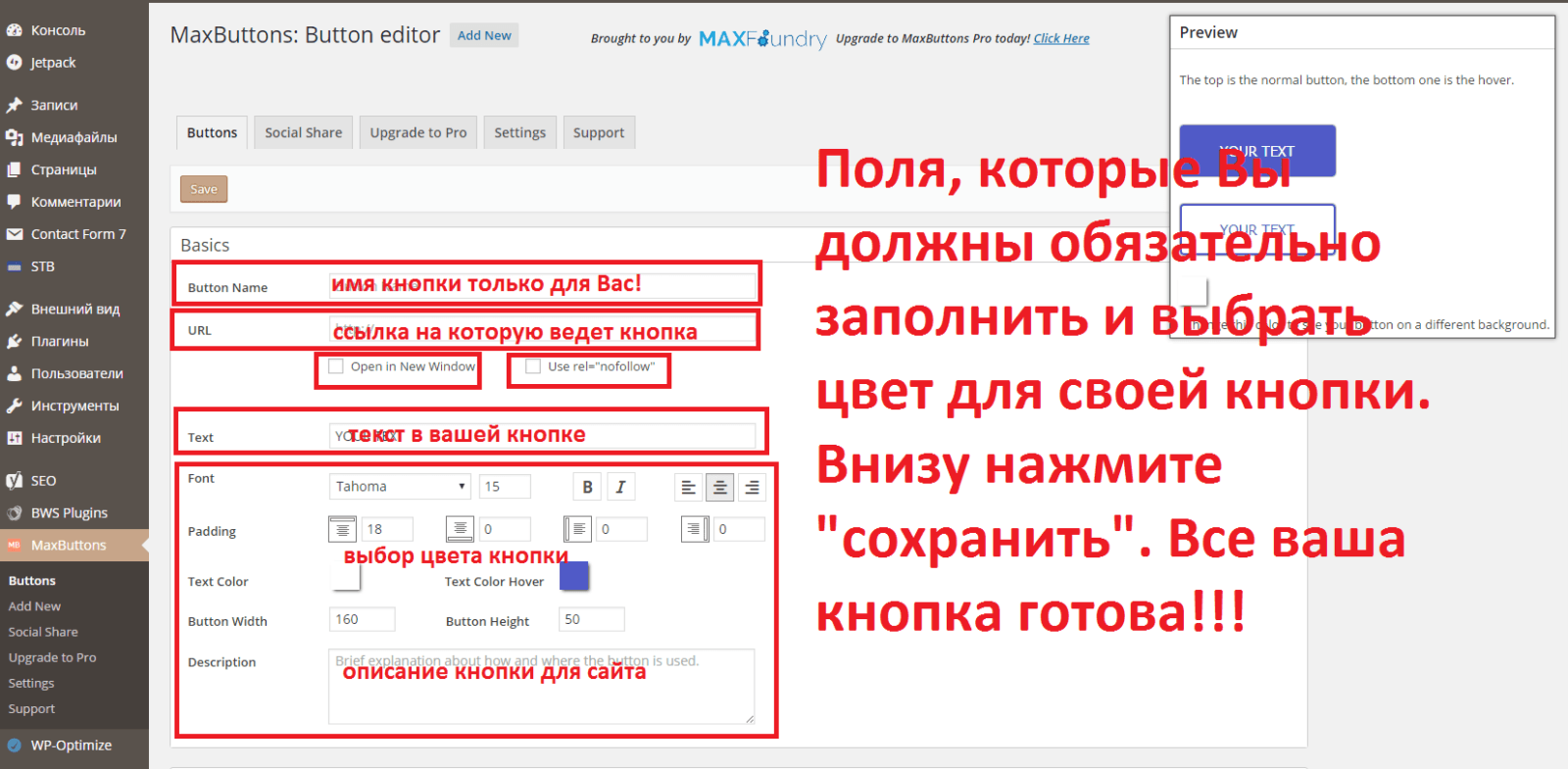This screenshot has height=769, width=1568.
Task: Switch to the Social Share tab
Action: click(x=303, y=132)
